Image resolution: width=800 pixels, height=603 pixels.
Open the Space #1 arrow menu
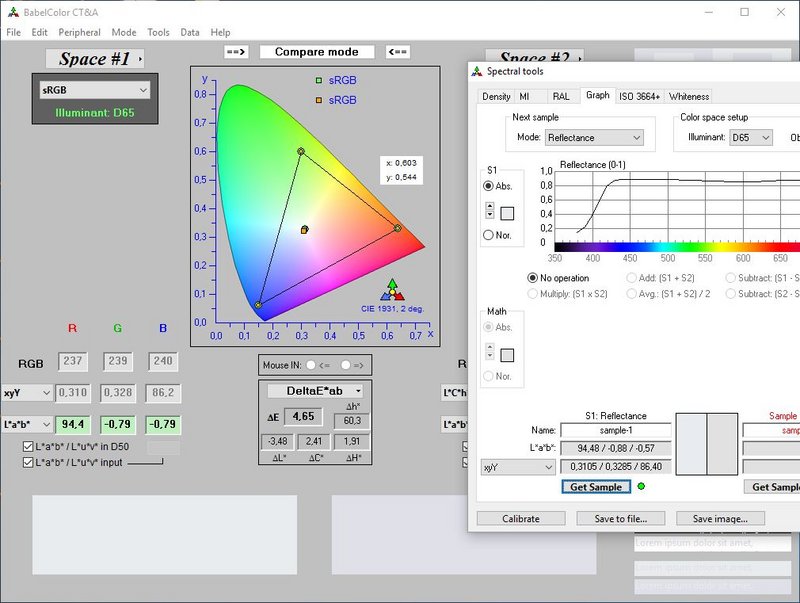click(x=140, y=59)
